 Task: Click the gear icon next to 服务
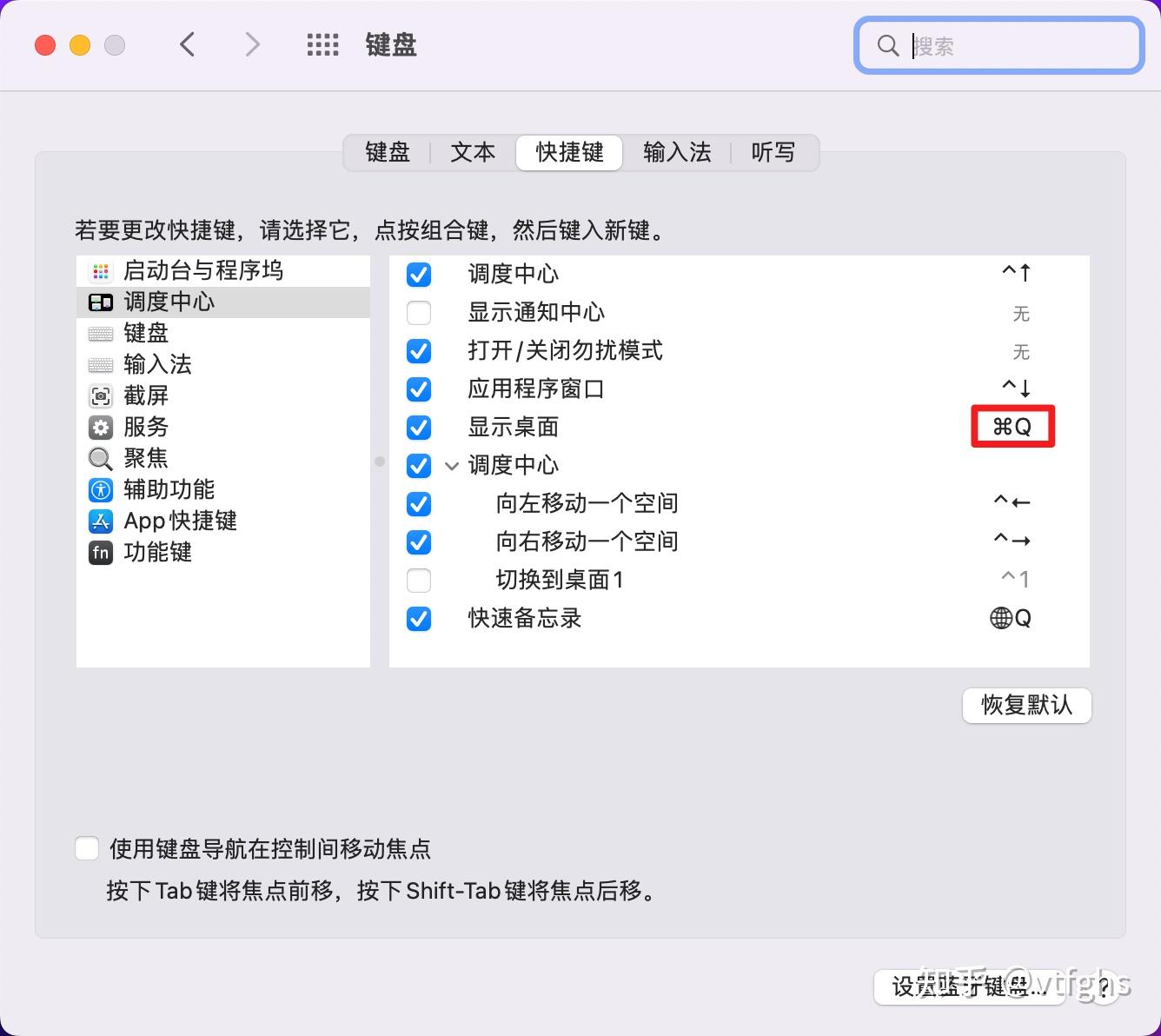[101, 428]
